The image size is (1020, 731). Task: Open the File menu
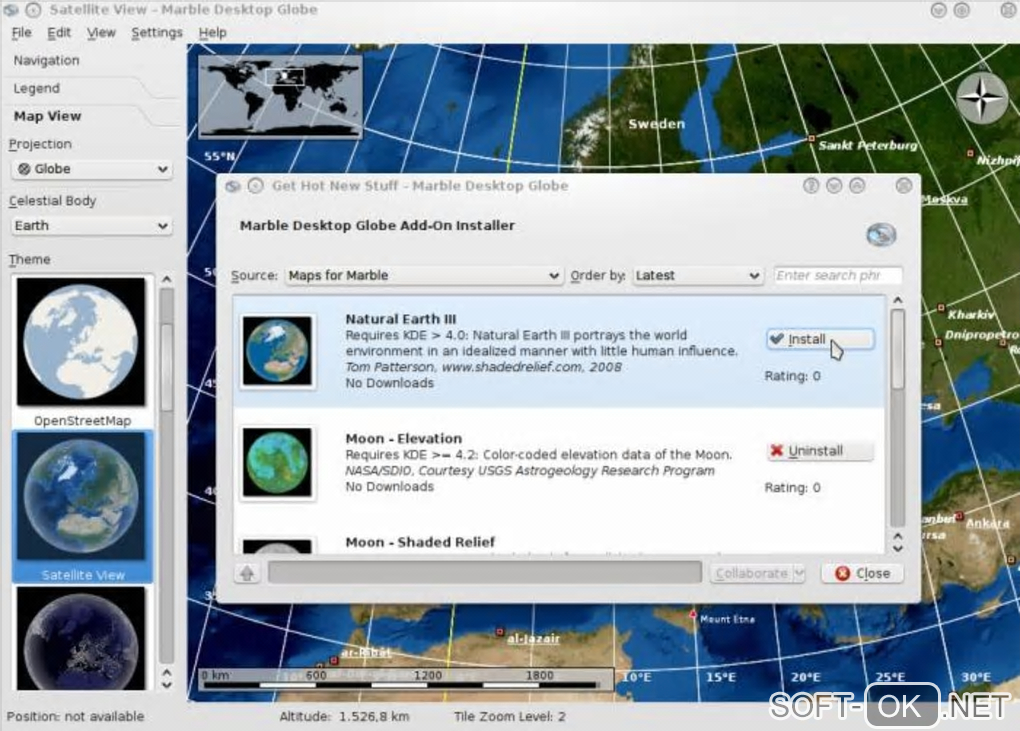click(x=21, y=33)
